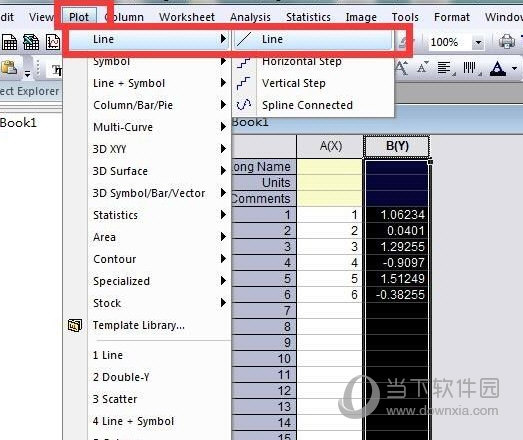The height and width of the screenshot is (440, 523).
Task: Click the Long Name row label
Action: [x=264, y=166]
